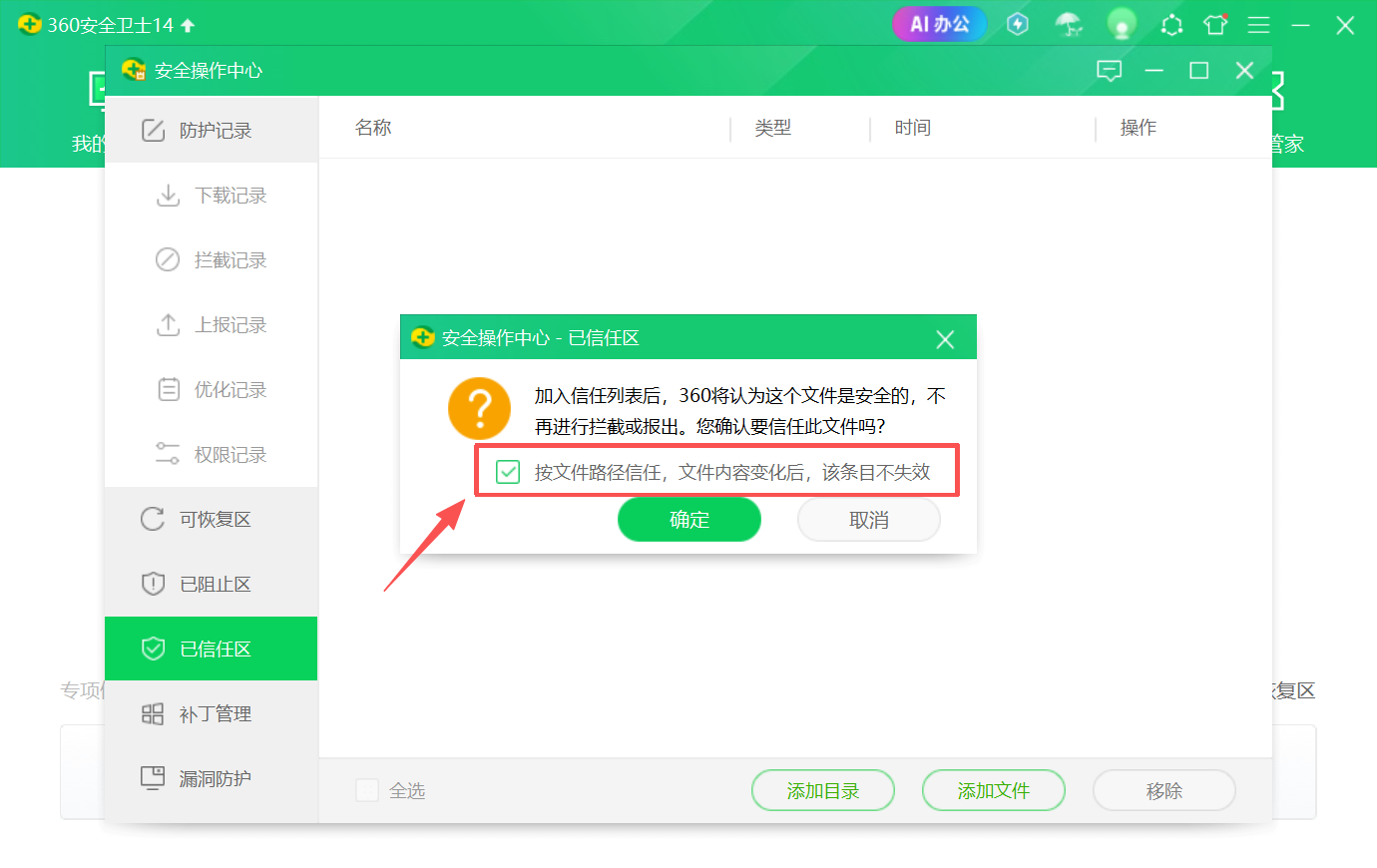Close the 360安全卫士 main window
This screenshot has width=1377, height=868.
click(1345, 25)
